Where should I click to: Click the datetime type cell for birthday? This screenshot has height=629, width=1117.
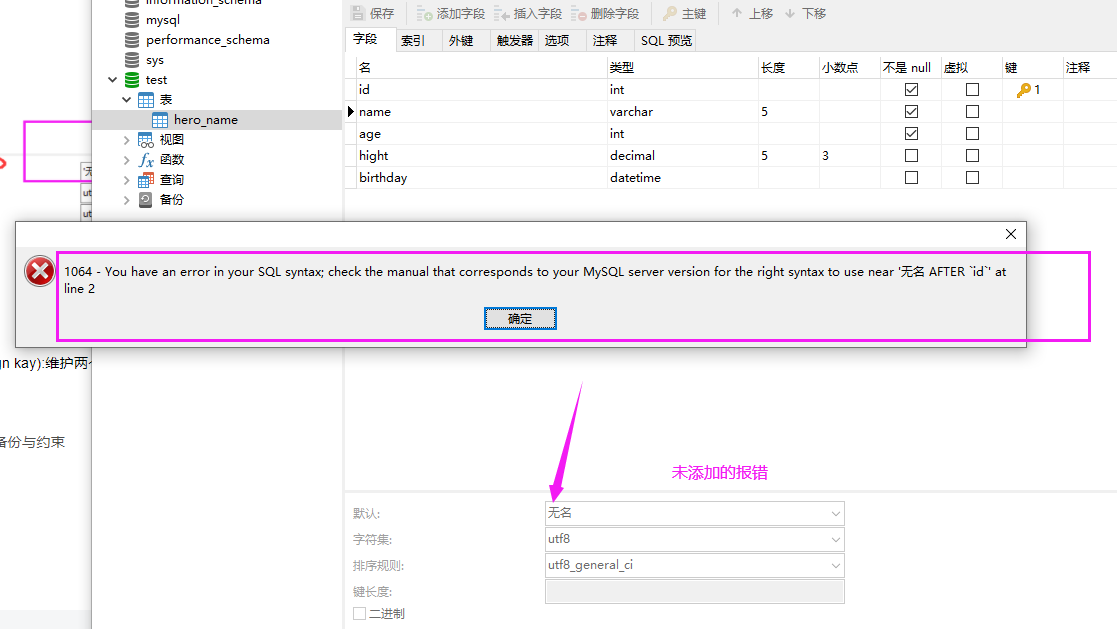coord(682,178)
